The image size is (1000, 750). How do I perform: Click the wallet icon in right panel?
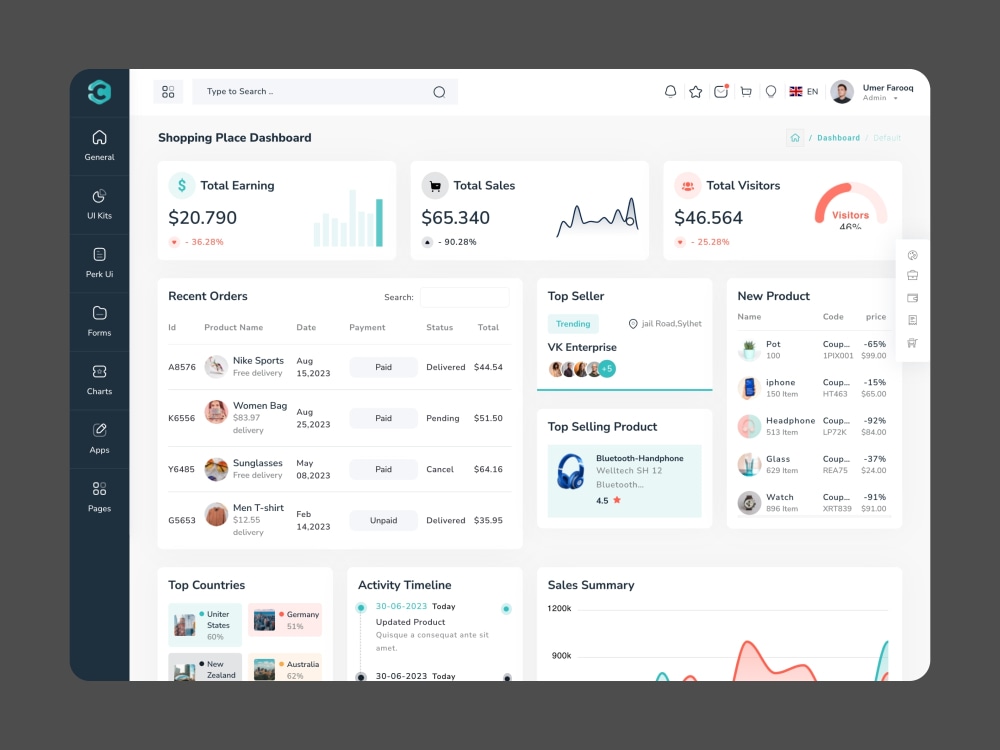913,298
